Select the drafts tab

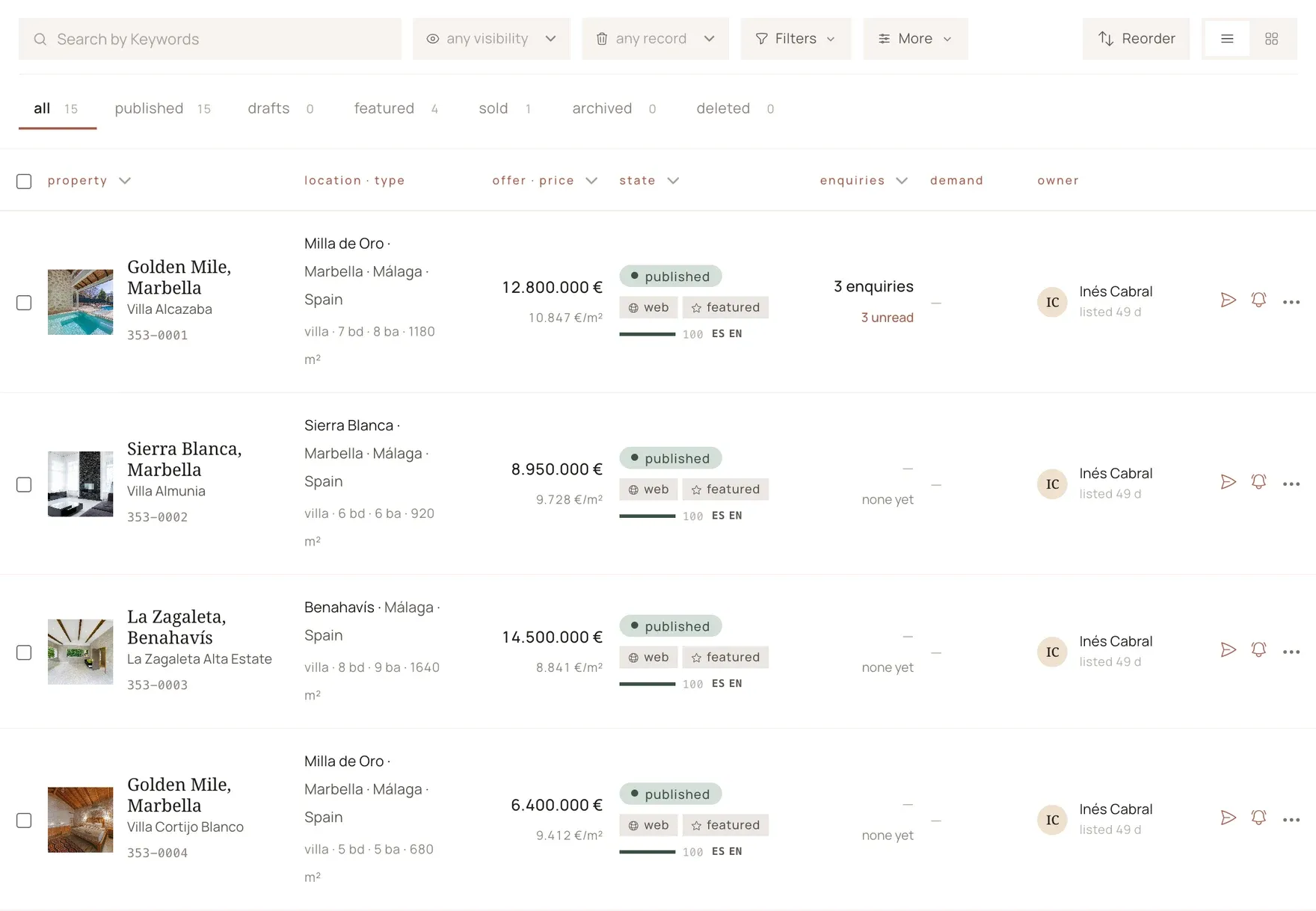pyautogui.click(x=280, y=108)
